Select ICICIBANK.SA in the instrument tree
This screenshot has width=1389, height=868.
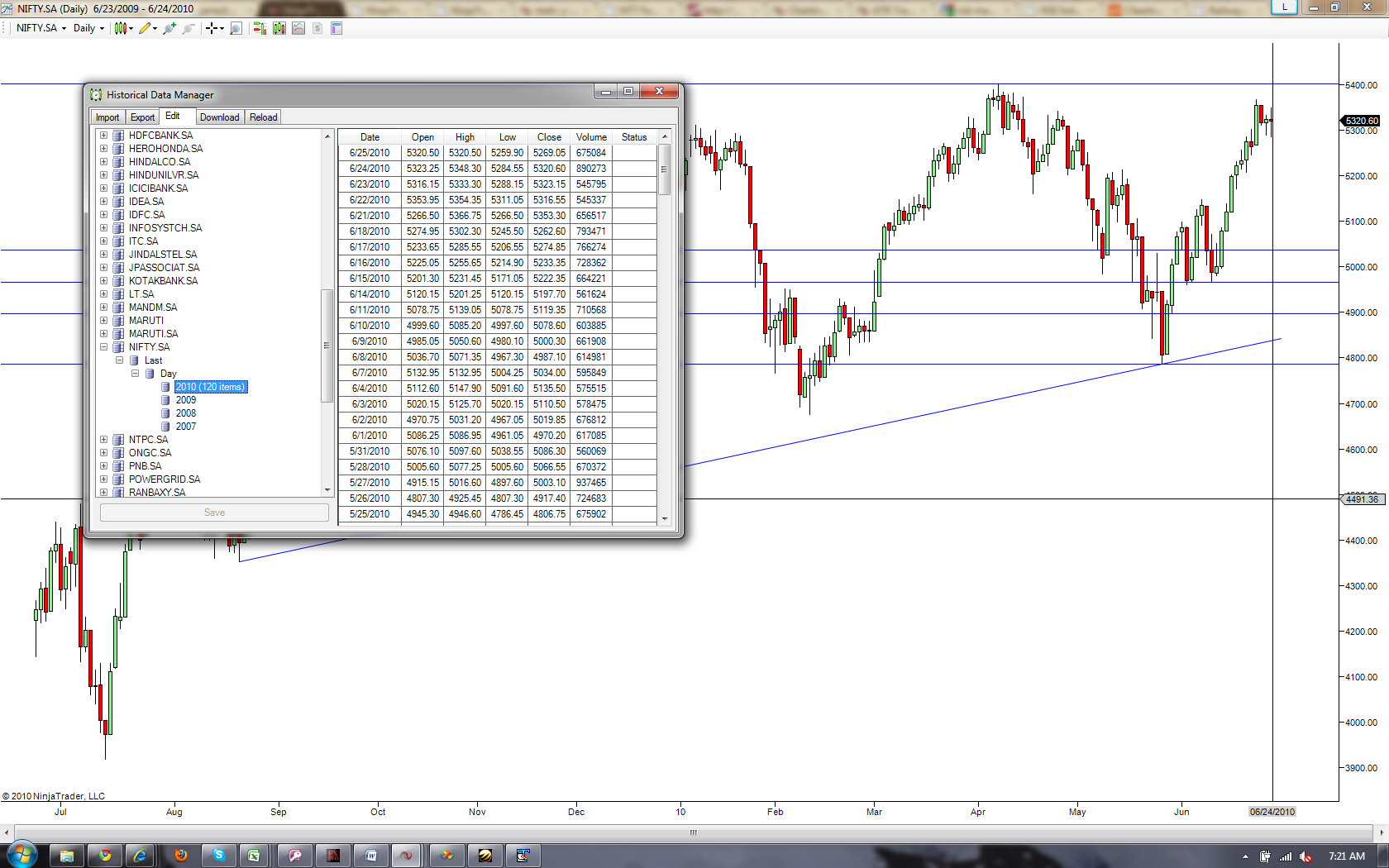pos(159,188)
